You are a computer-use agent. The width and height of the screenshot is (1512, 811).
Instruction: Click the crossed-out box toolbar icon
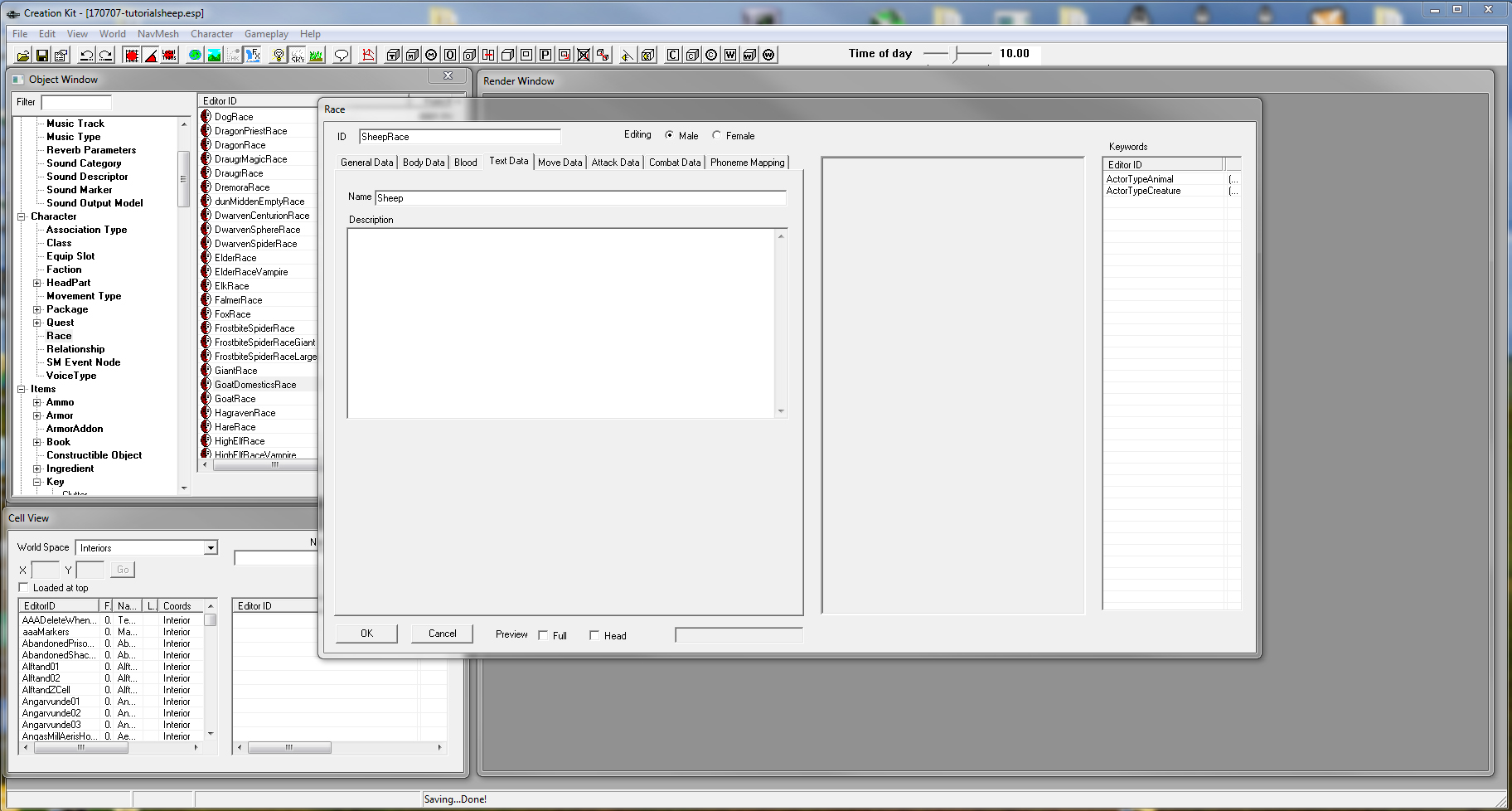point(584,56)
